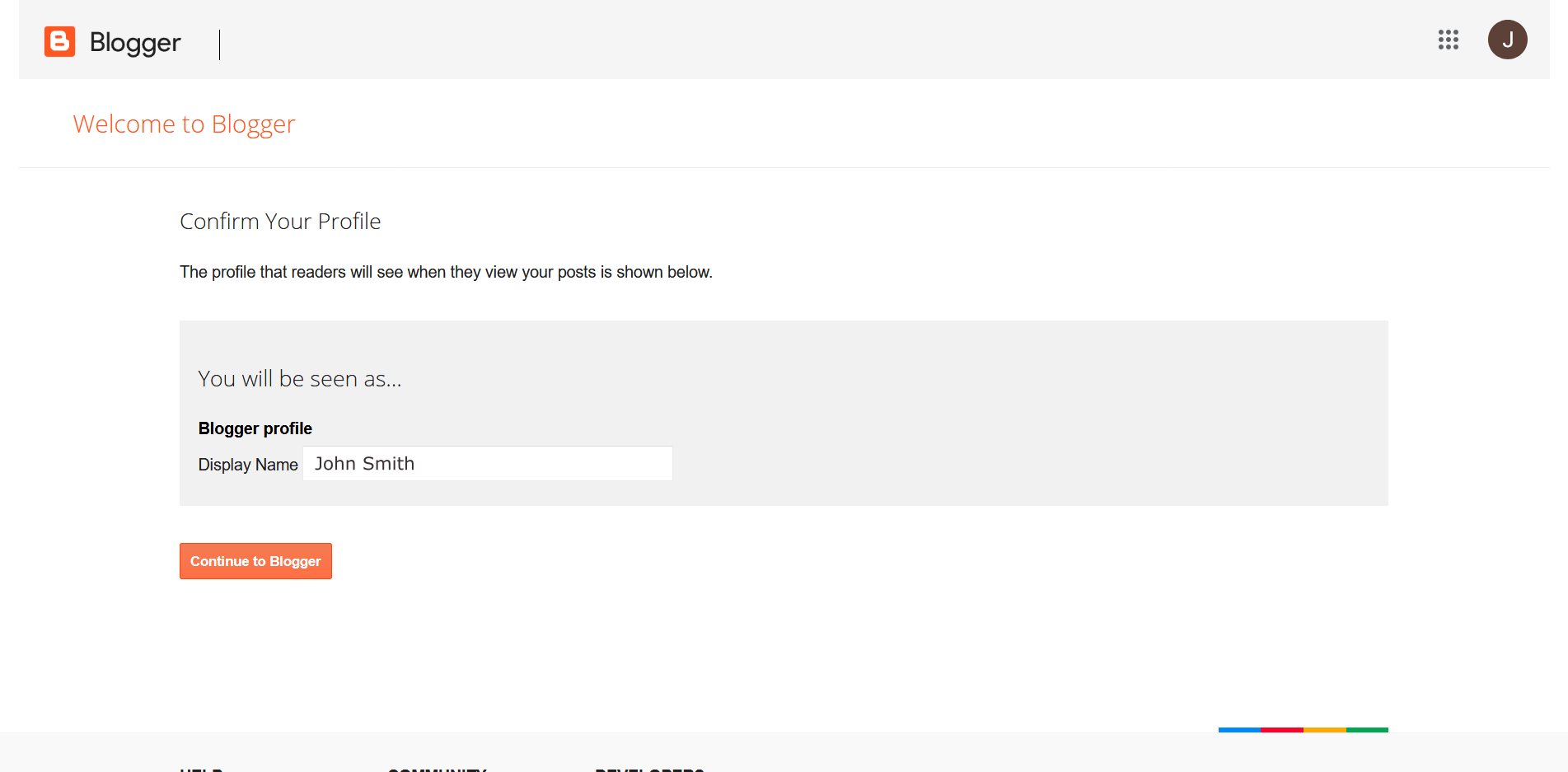Click the Blogger wordmark in the header
The height and width of the screenshot is (772, 1568).
[x=135, y=42]
